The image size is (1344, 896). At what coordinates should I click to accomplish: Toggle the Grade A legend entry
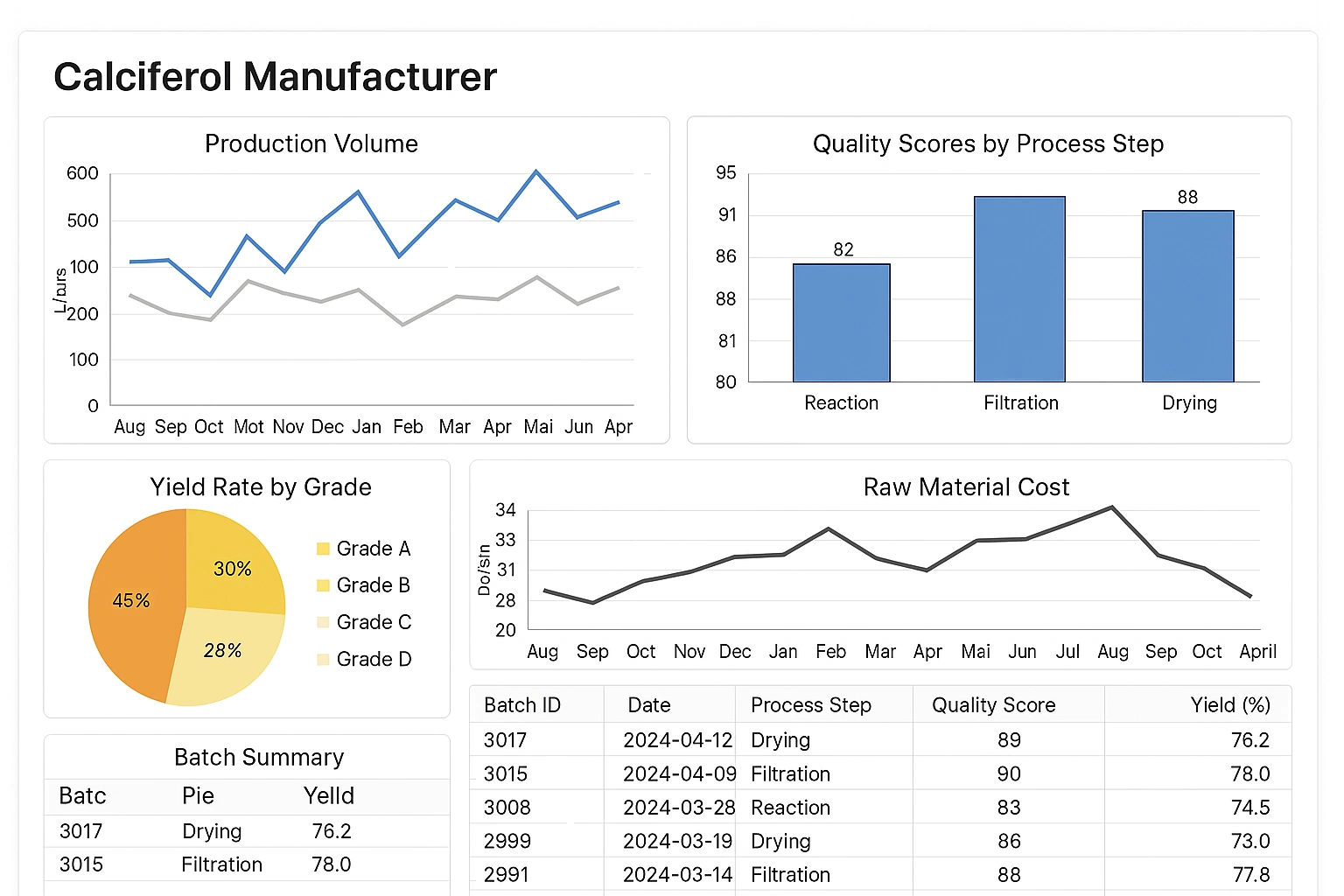pos(373,548)
